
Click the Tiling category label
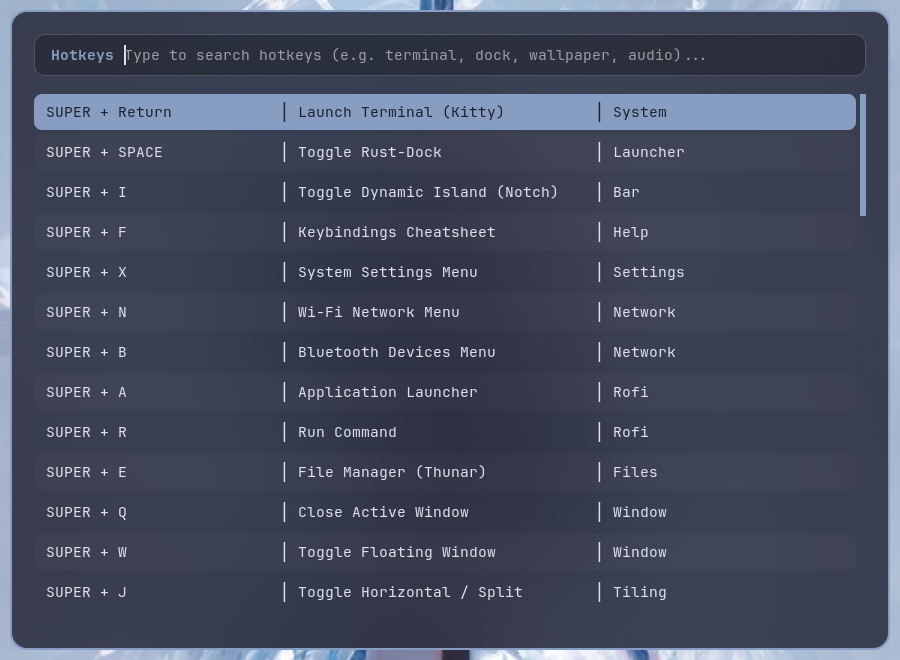coord(640,592)
